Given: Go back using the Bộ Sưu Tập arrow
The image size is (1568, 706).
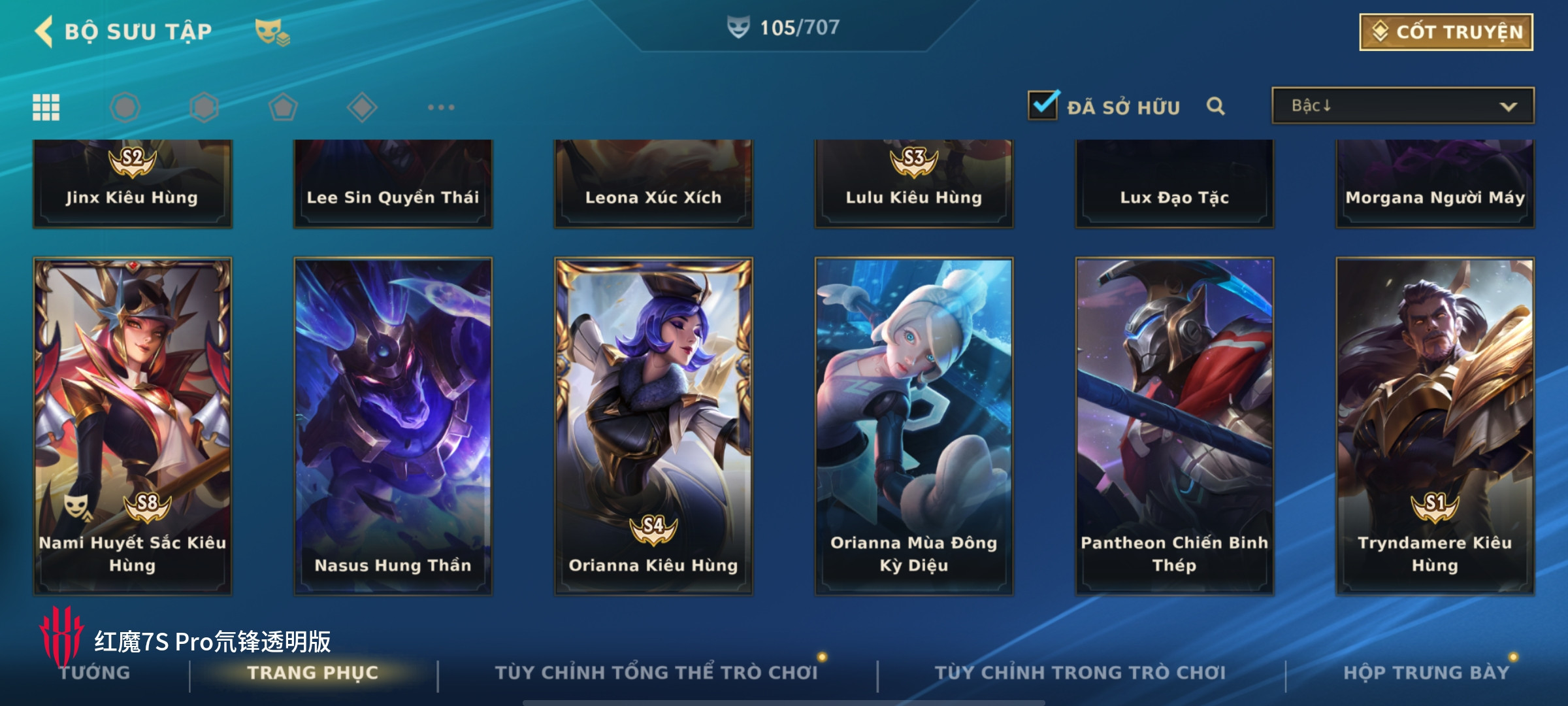Looking at the screenshot, I should pyautogui.click(x=44, y=31).
